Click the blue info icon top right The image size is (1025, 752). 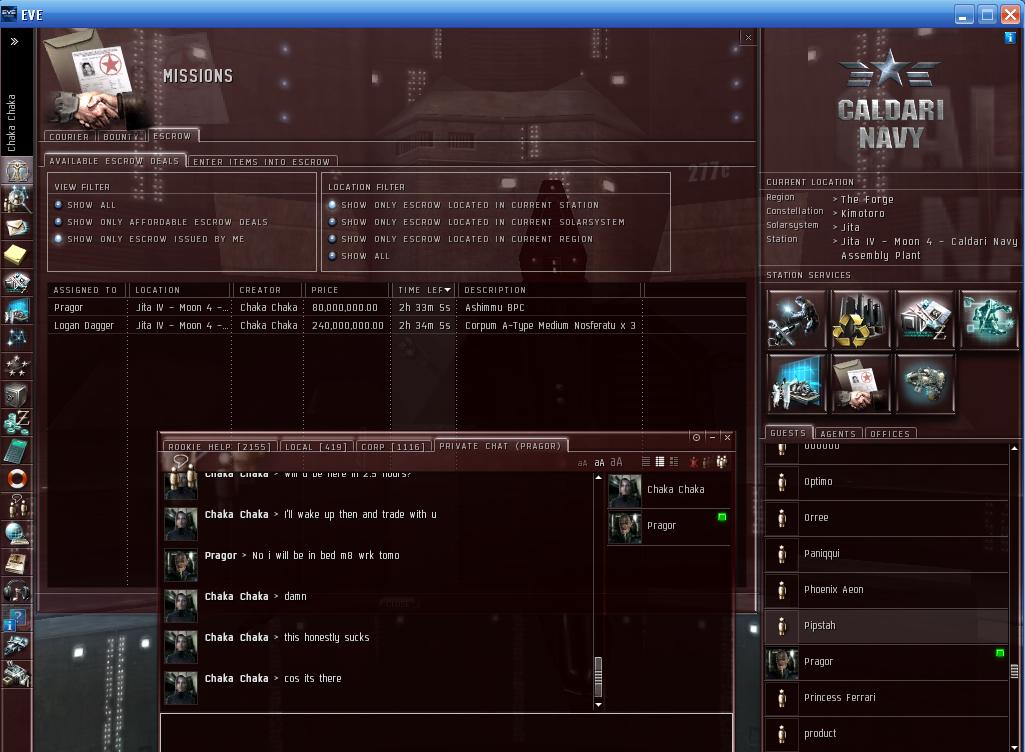1010,38
